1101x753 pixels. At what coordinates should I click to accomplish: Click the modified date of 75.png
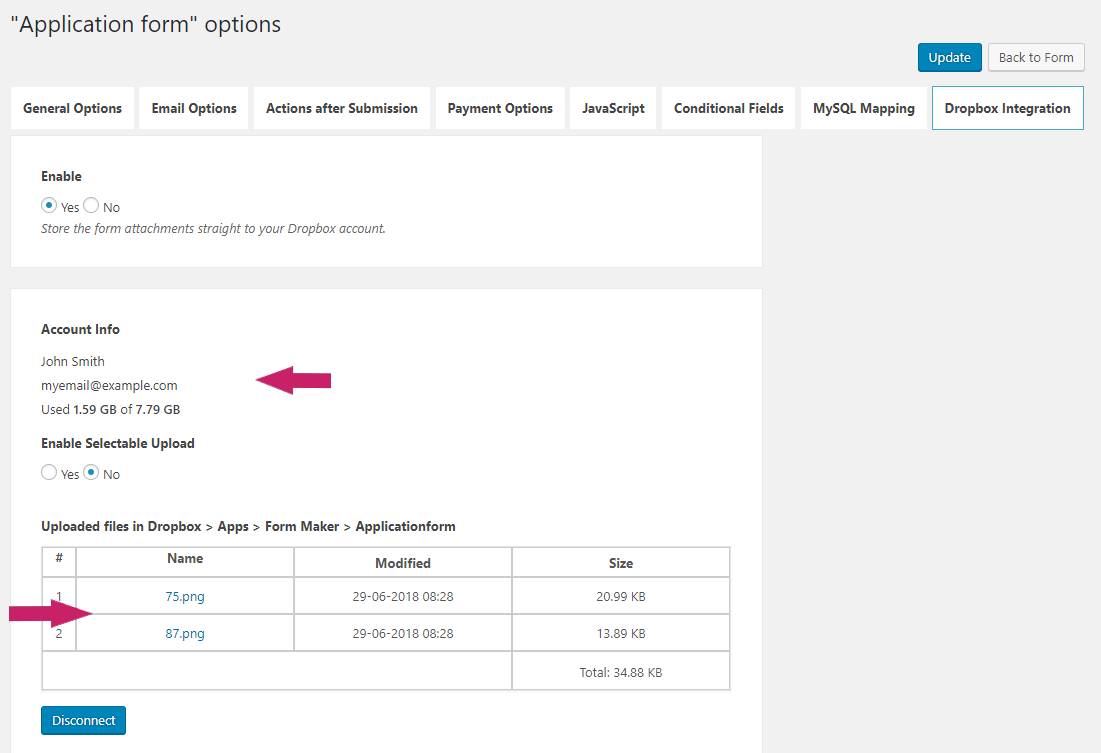(402, 596)
